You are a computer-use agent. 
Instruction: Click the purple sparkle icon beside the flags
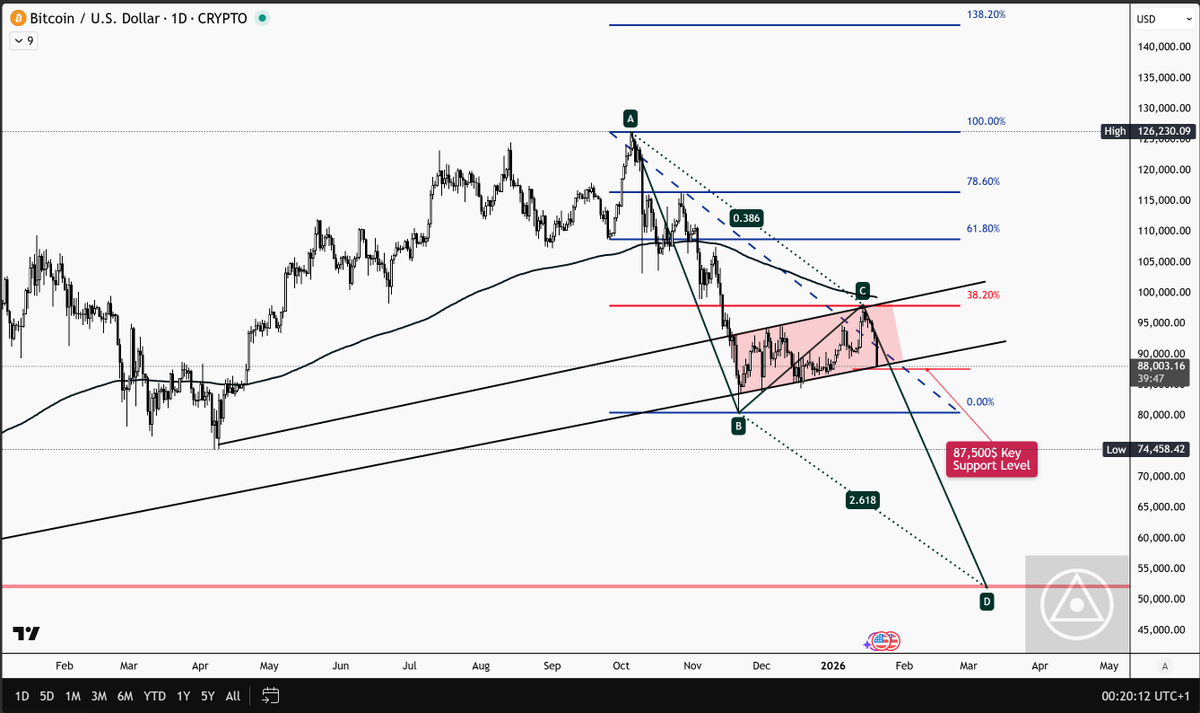pyautogui.click(x=868, y=646)
